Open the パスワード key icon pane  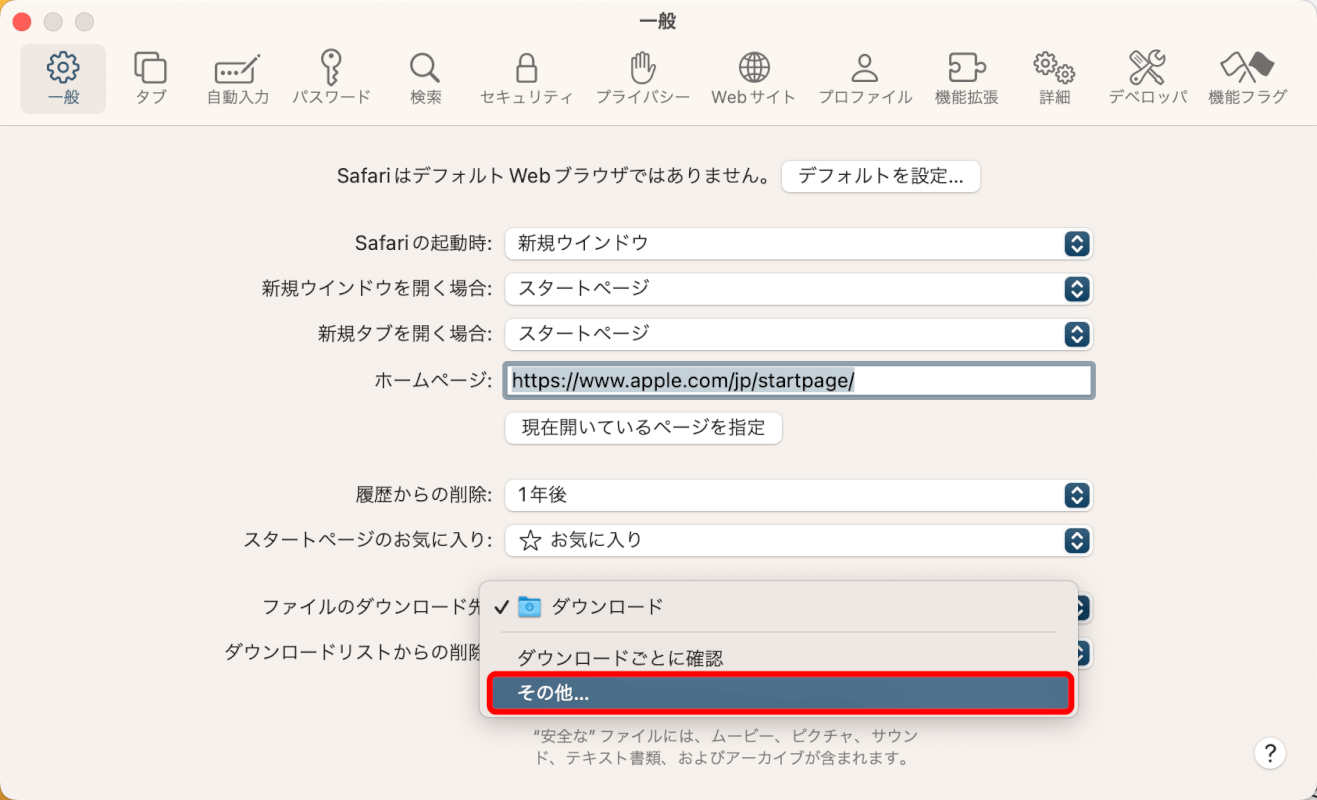(331, 78)
